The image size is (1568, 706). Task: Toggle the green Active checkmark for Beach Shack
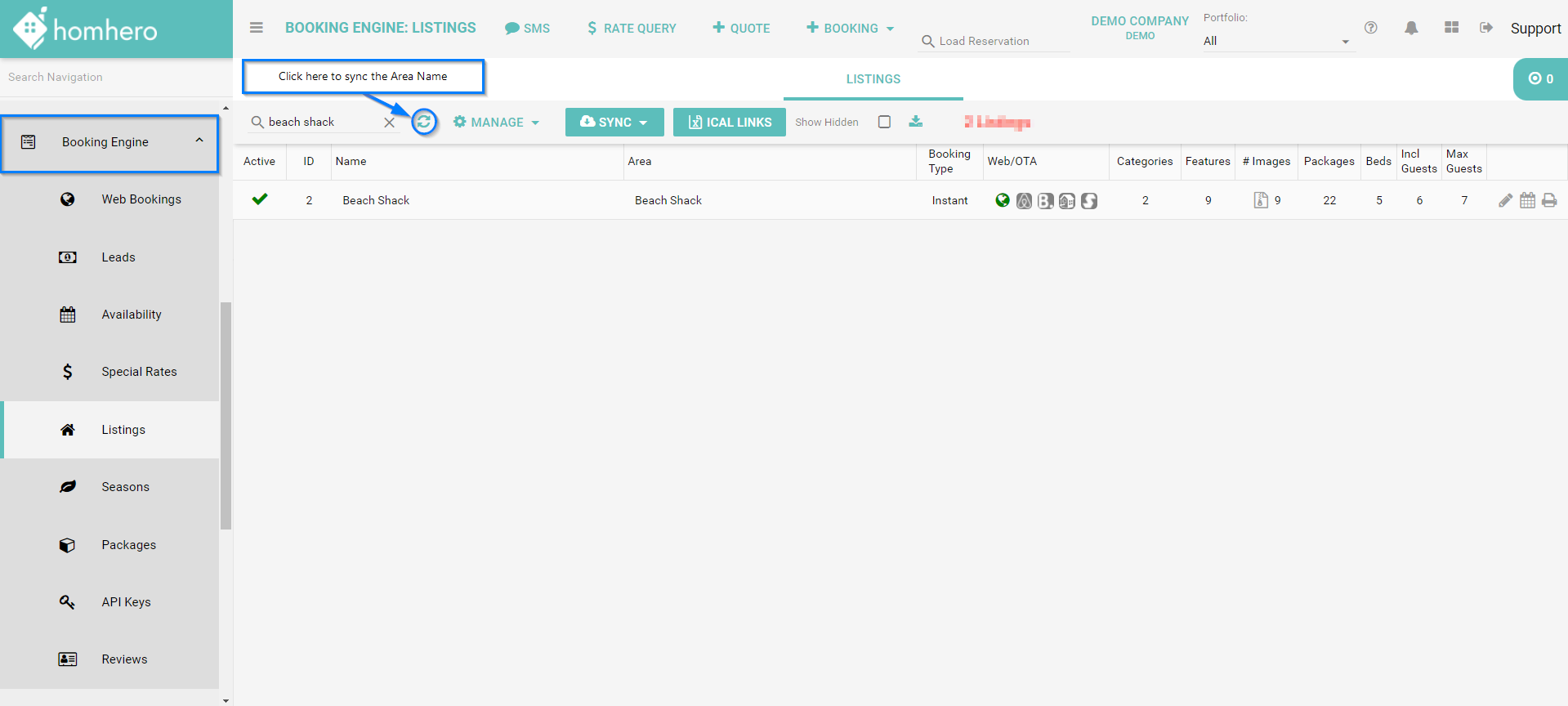260,199
